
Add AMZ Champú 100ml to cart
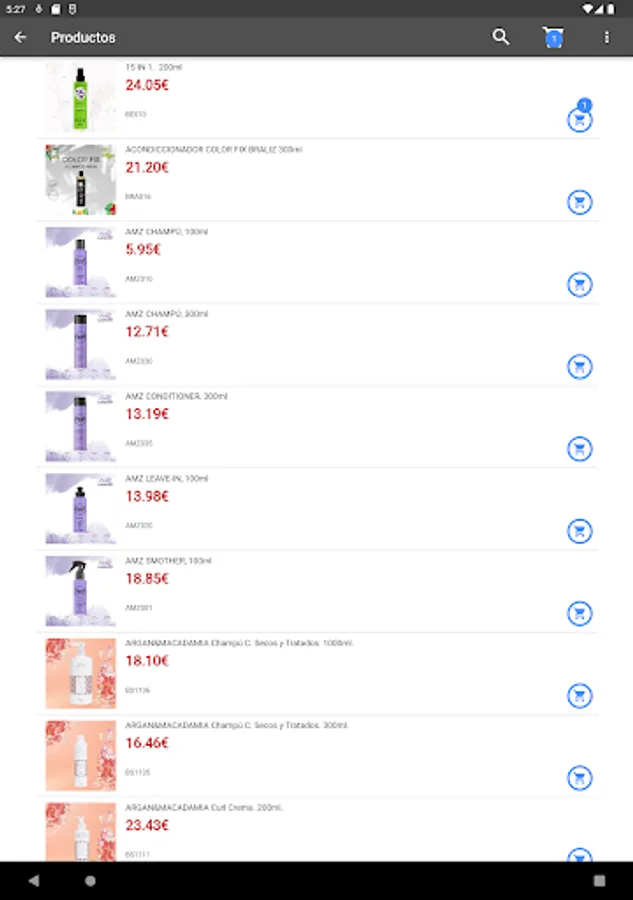pyautogui.click(x=579, y=284)
